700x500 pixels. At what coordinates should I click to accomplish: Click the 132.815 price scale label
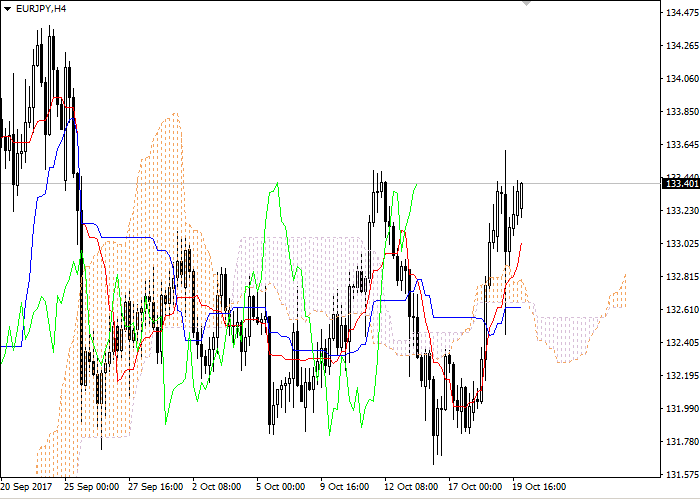pos(682,277)
